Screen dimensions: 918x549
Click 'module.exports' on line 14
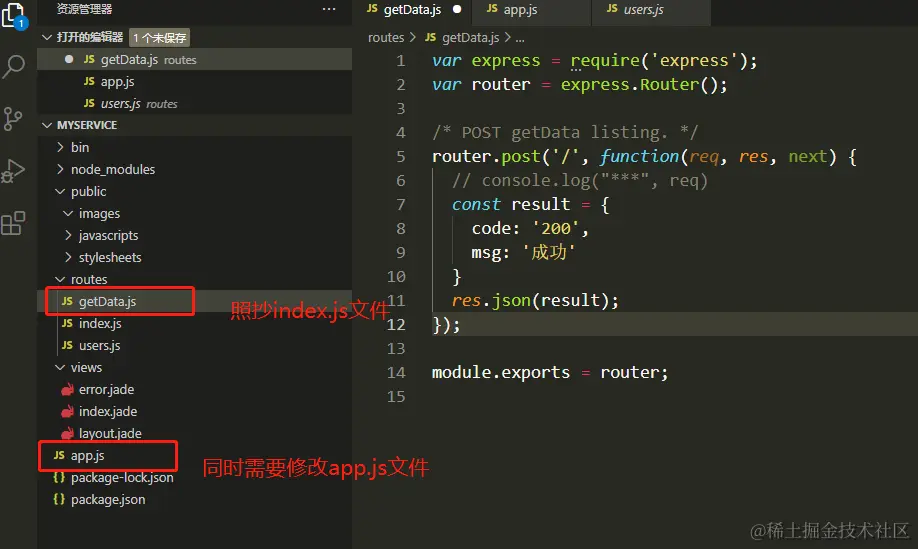pyautogui.click(x=501, y=372)
